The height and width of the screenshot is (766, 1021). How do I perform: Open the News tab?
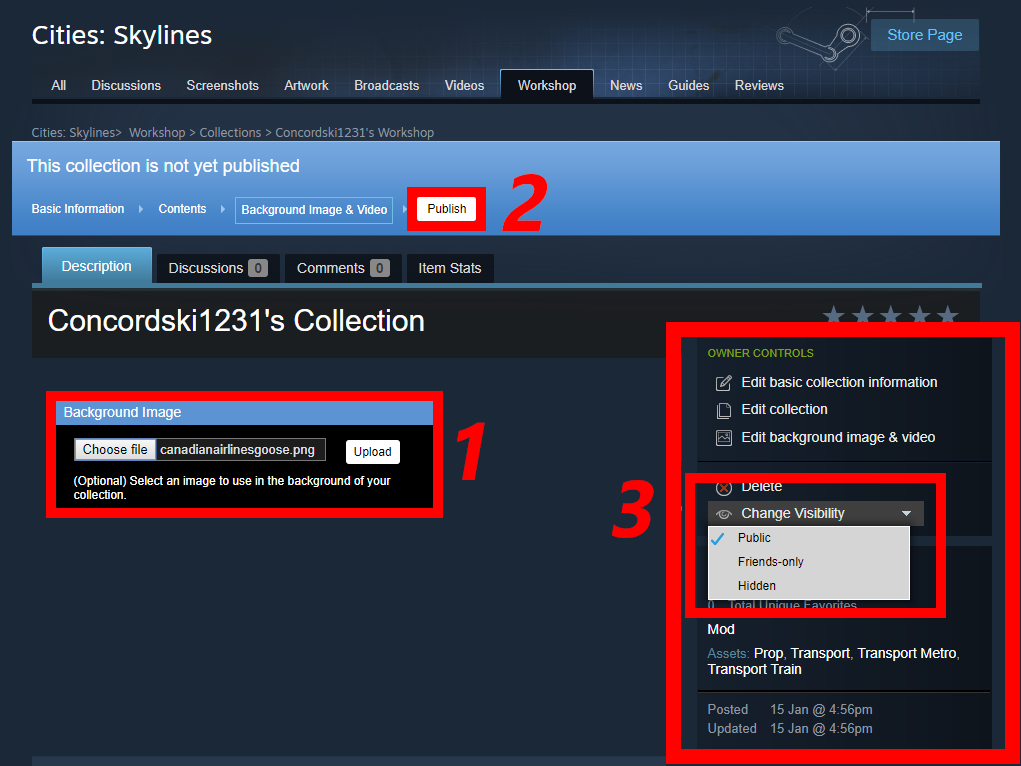[x=626, y=85]
